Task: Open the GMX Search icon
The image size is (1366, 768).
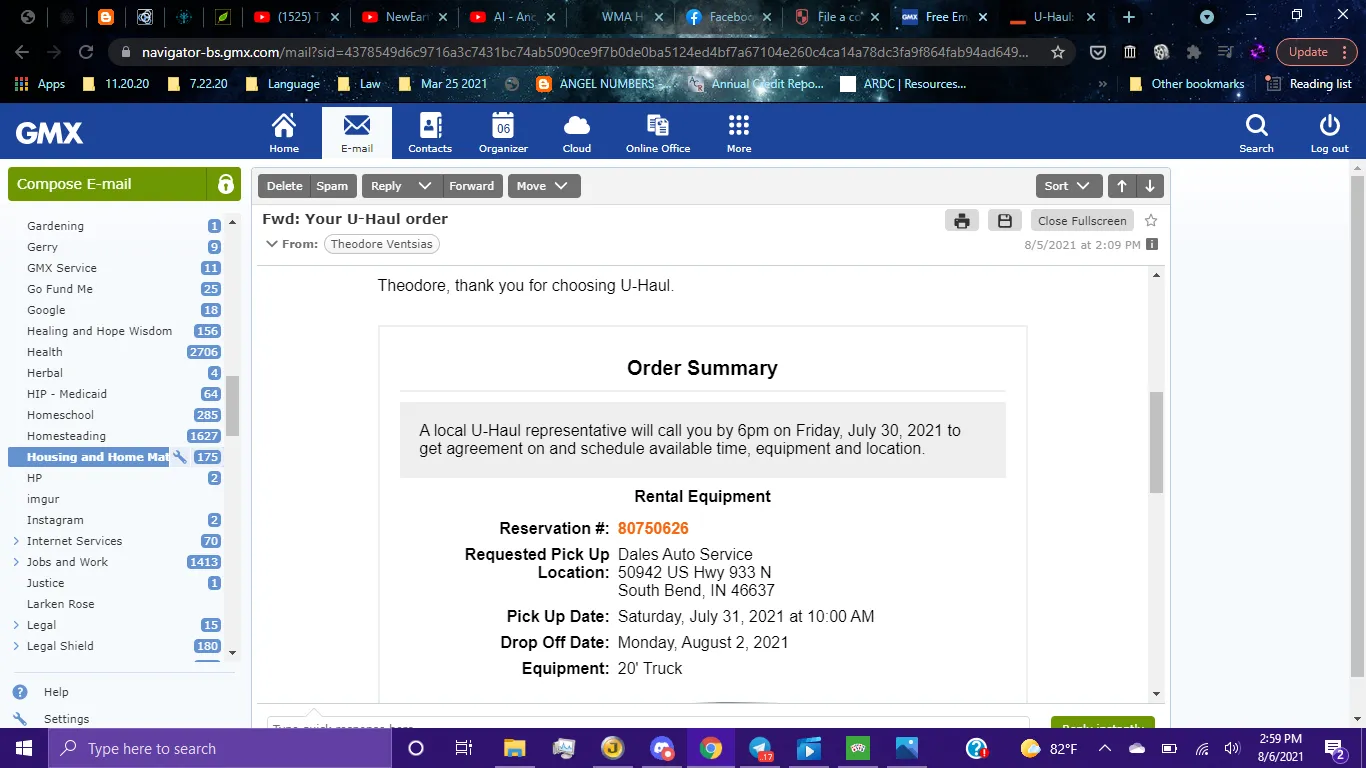Action: click(1256, 132)
